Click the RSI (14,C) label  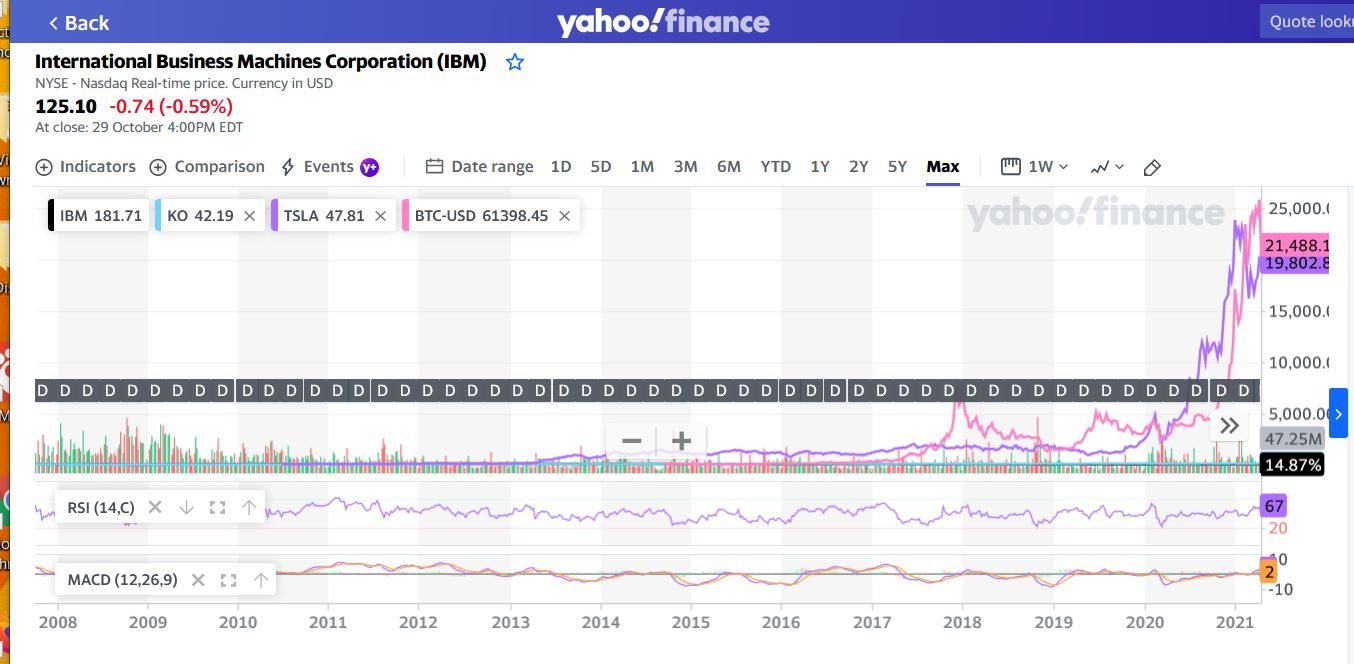101,508
